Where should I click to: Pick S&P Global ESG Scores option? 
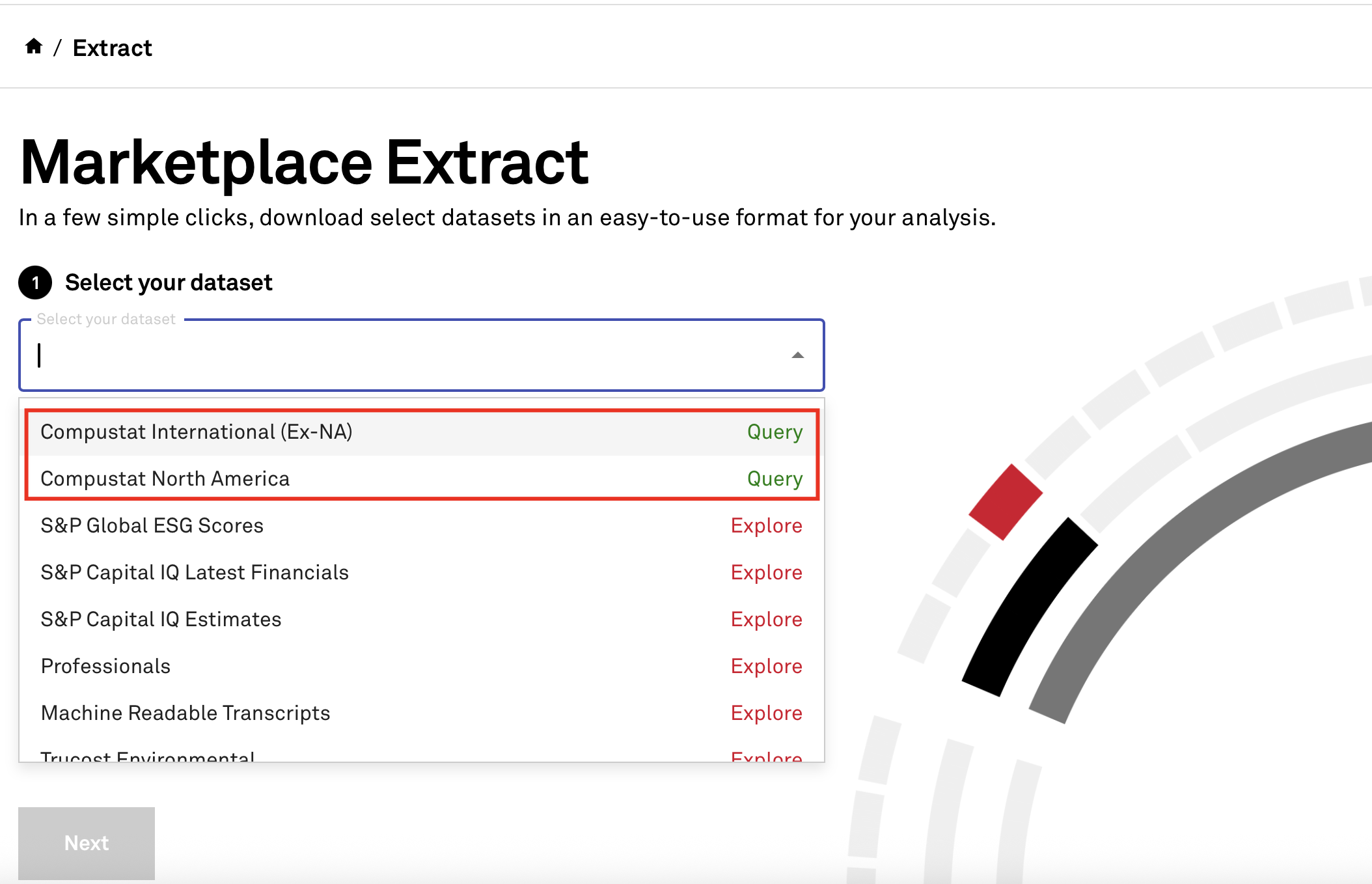point(422,526)
